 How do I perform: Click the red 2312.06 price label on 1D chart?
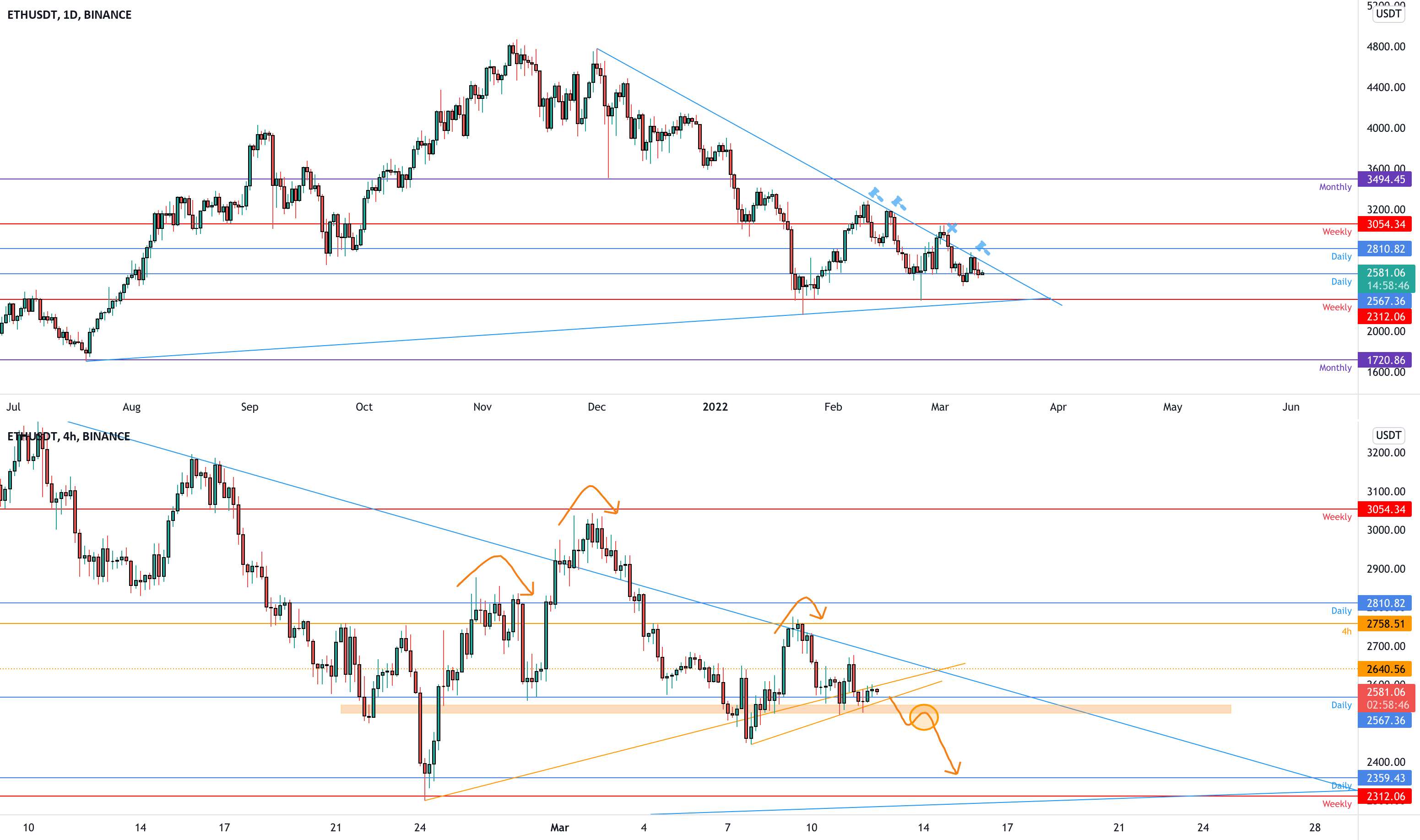click(x=1385, y=316)
